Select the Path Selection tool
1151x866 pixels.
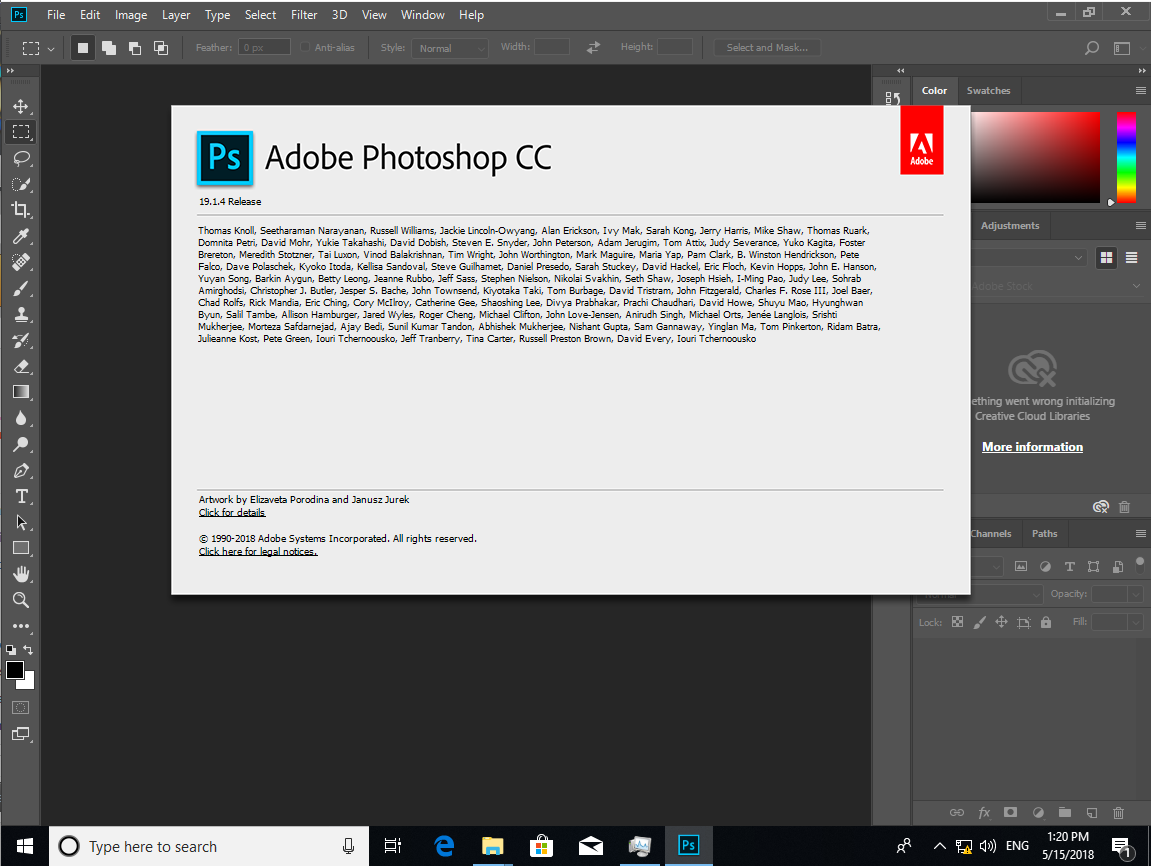(x=21, y=523)
